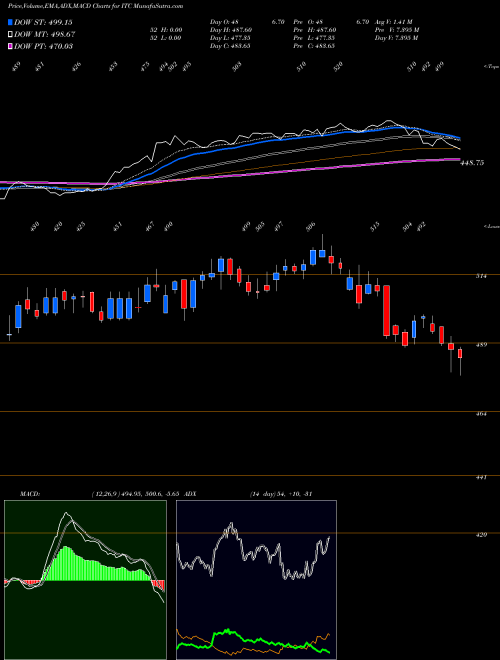Image resolution: width=500 pixels, height=660 pixels.
Task: Click the 441 price level label
Action: (481, 478)
